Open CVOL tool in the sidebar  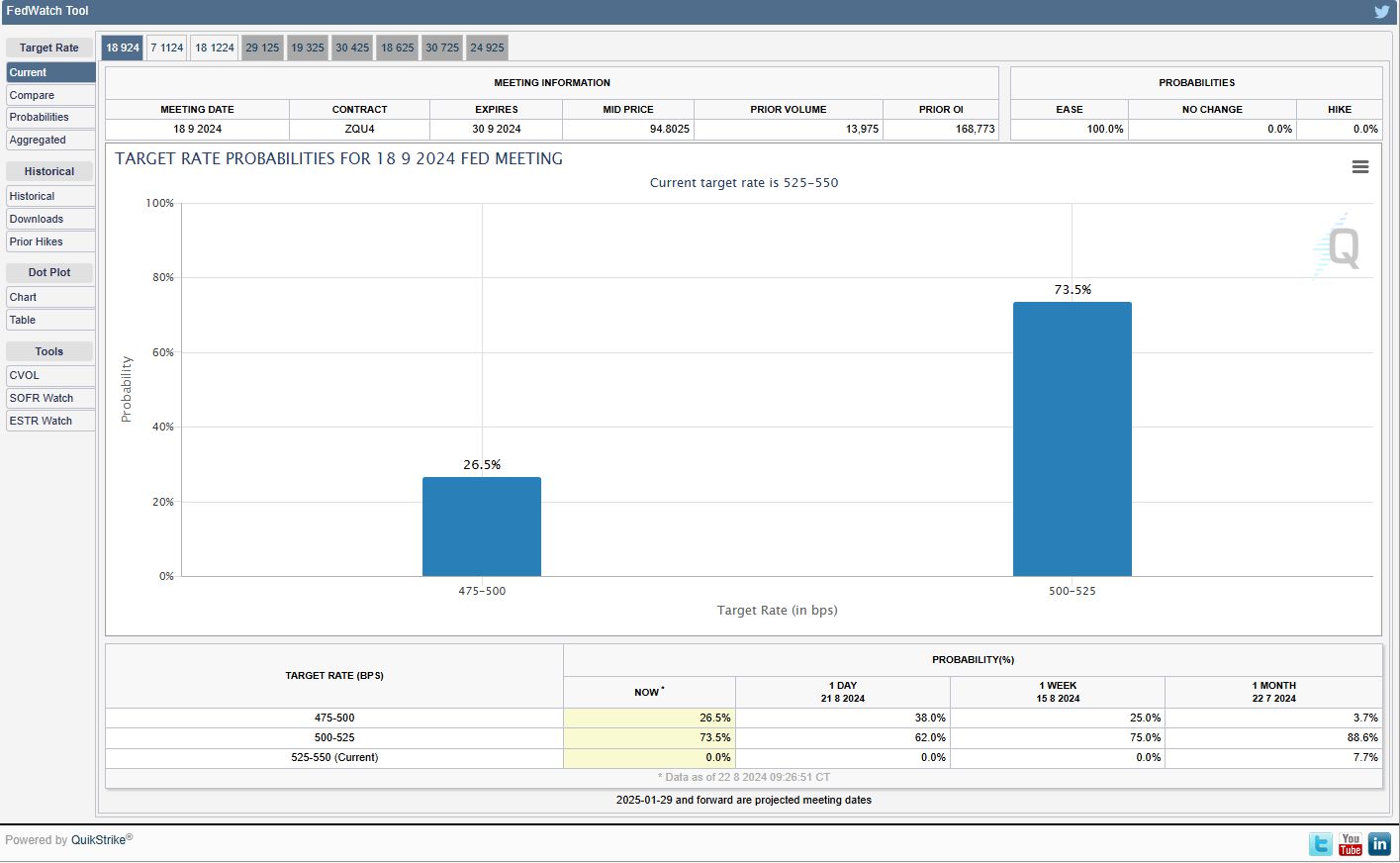tap(50, 375)
